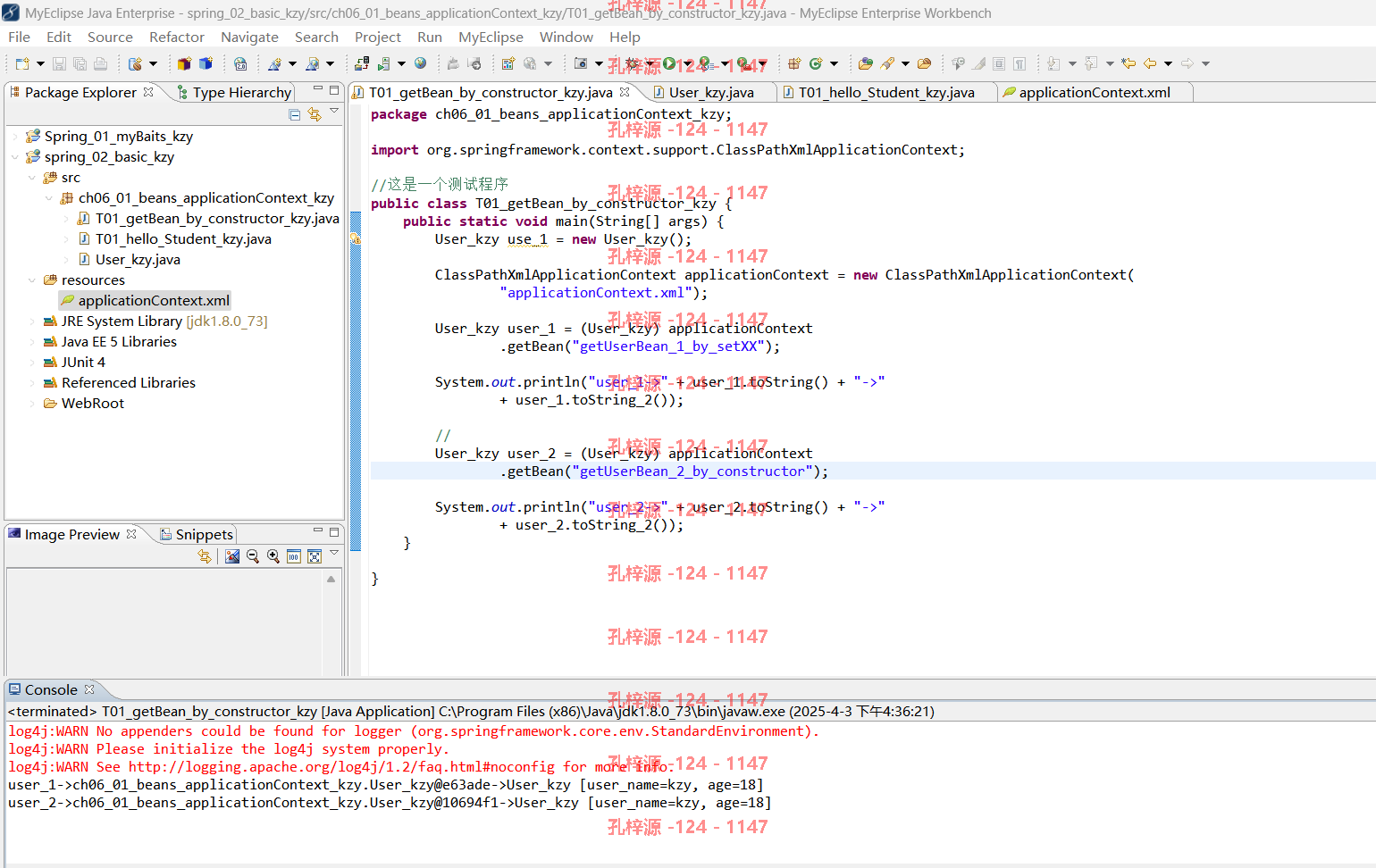Open the MyEclipse menu
1376x868 pixels.
[491, 37]
